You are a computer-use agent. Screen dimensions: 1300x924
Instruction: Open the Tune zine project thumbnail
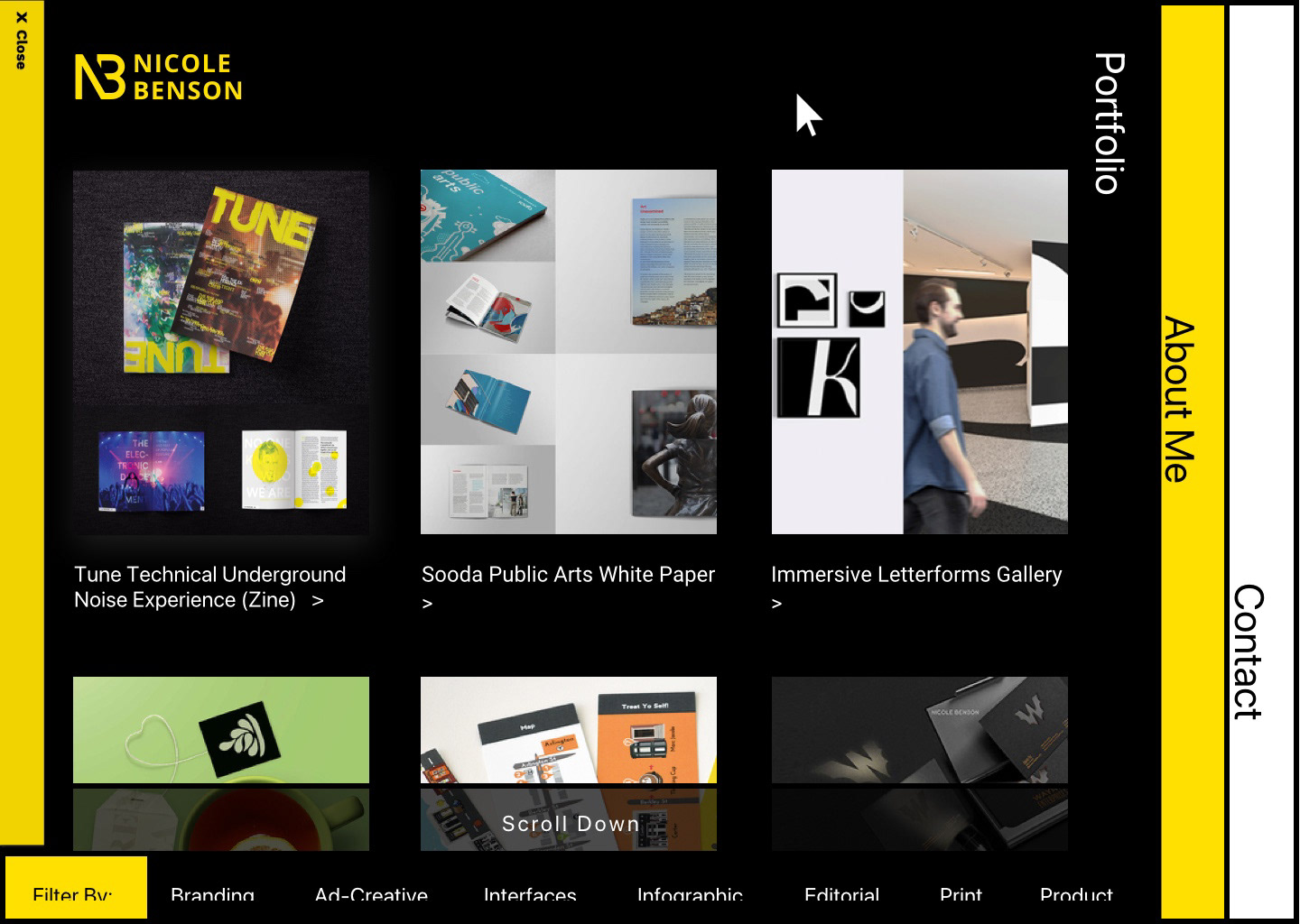(x=221, y=352)
